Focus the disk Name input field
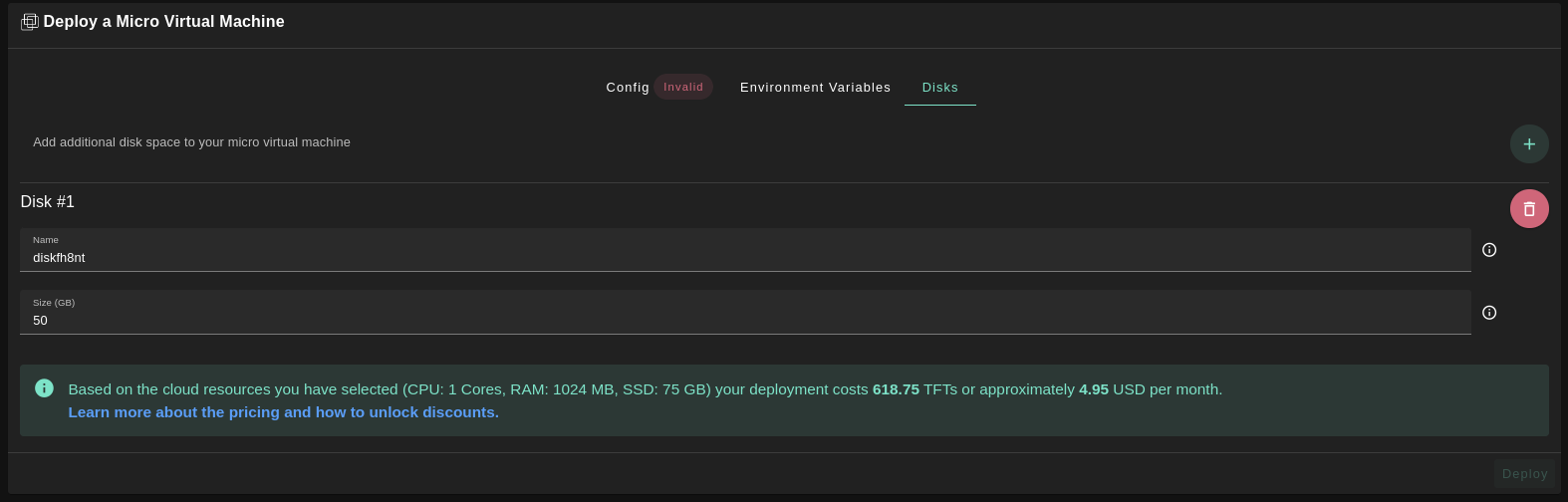The image size is (1568, 502). click(x=745, y=257)
